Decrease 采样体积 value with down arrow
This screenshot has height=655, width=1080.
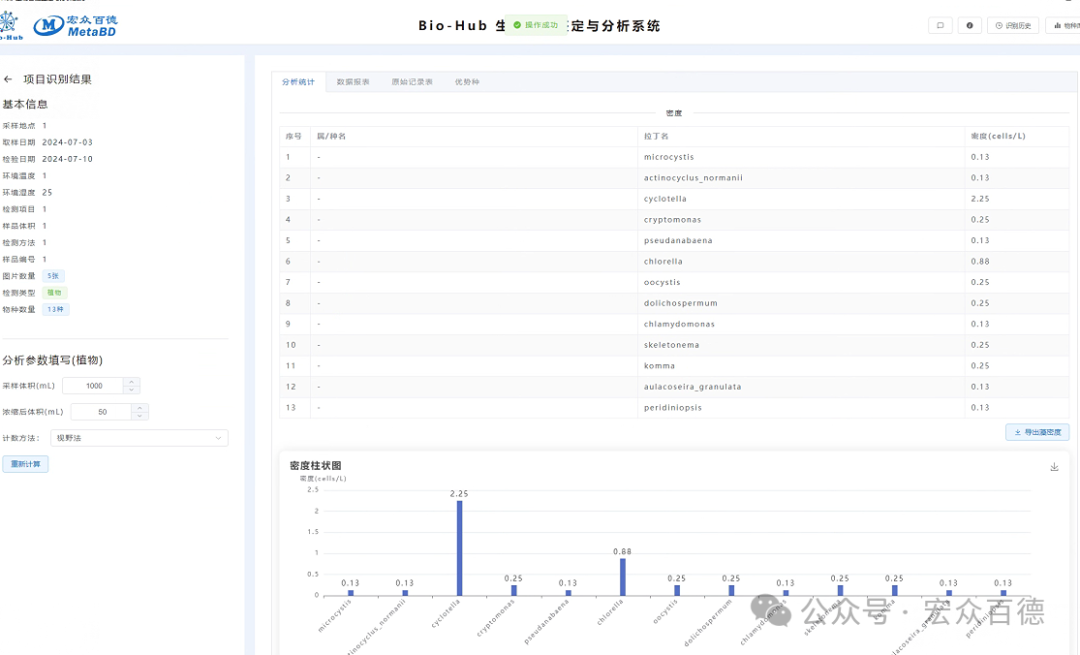[132, 390]
